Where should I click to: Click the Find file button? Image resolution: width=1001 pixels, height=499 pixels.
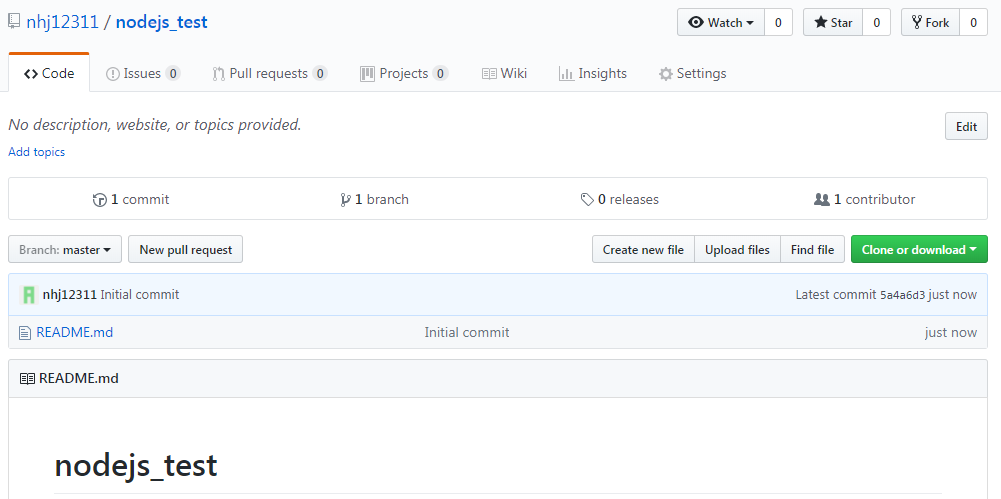coord(812,250)
